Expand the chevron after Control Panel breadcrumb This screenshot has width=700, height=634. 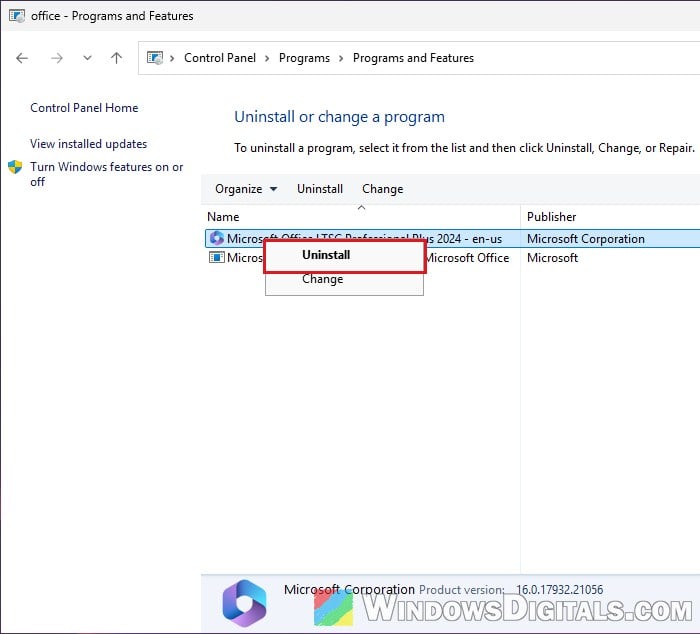267,58
